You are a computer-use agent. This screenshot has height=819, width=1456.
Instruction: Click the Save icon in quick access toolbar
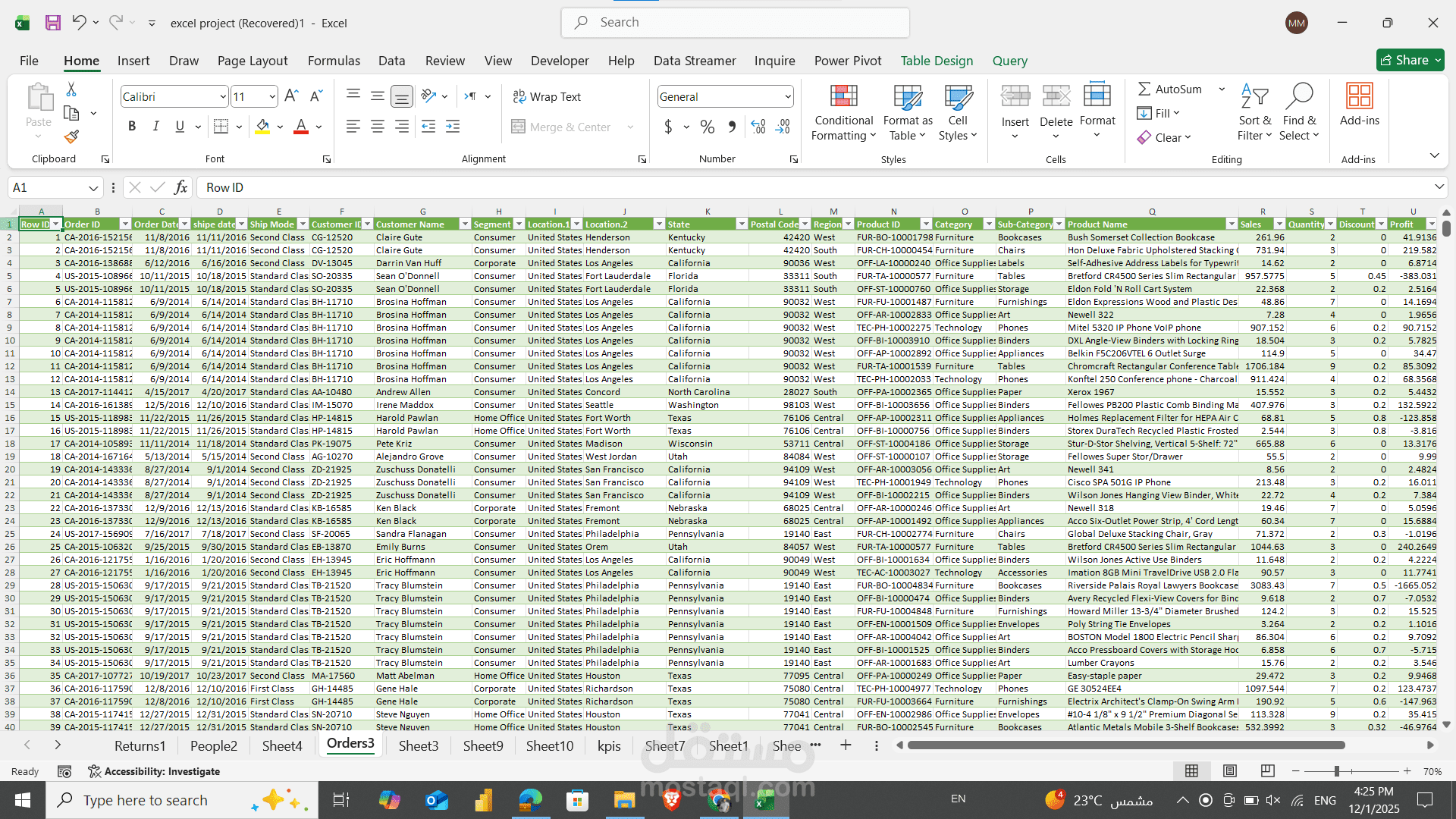point(52,22)
